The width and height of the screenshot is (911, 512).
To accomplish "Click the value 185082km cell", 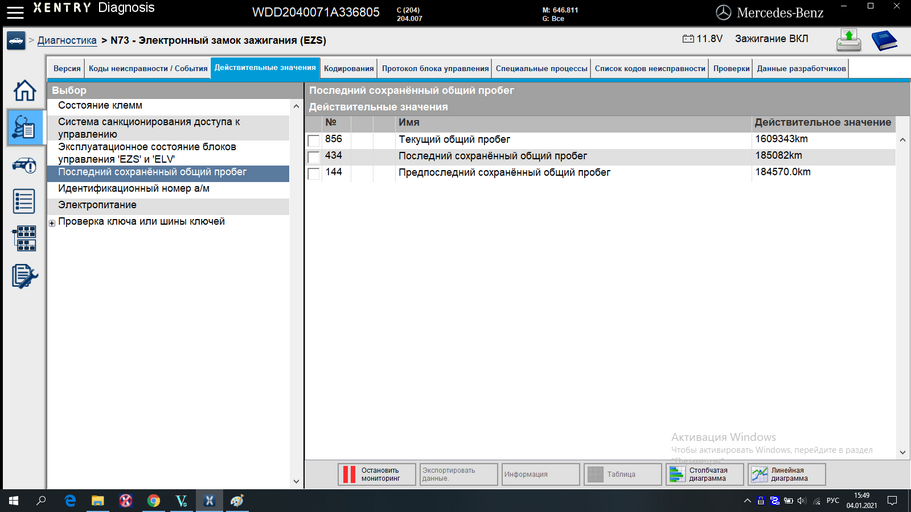I will (x=823, y=156).
